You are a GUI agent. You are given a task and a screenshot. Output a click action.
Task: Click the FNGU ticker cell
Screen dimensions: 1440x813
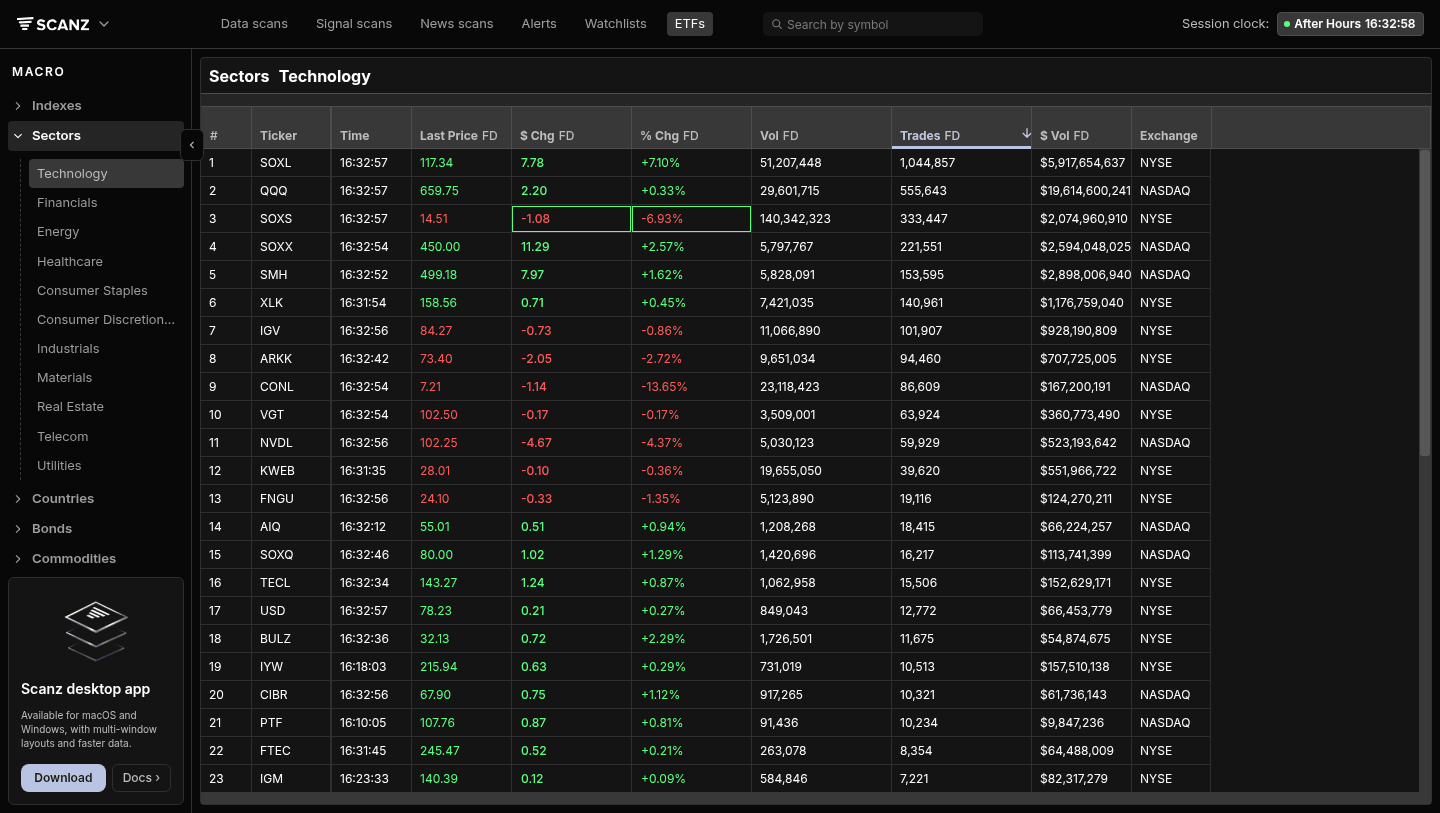pyautogui.click(x=291, y=499)
